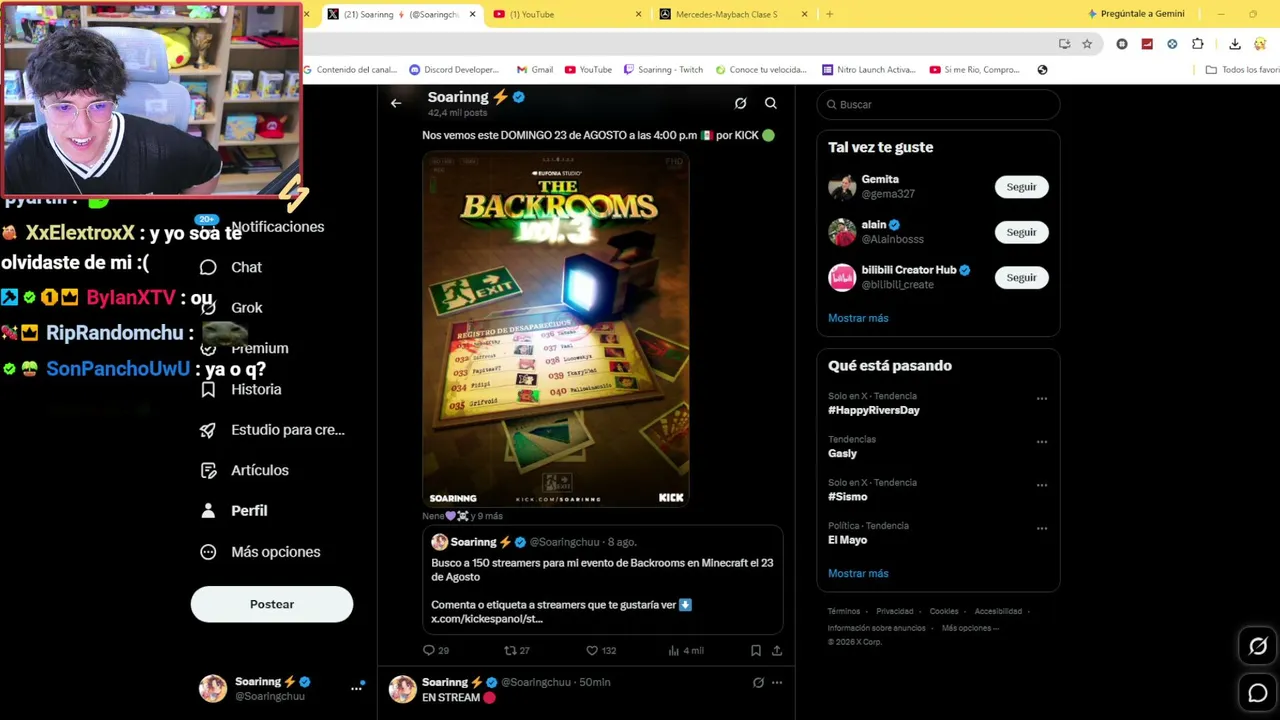
Task: Open the floating Grok button at right edge
Action: tap(1258, 646)
